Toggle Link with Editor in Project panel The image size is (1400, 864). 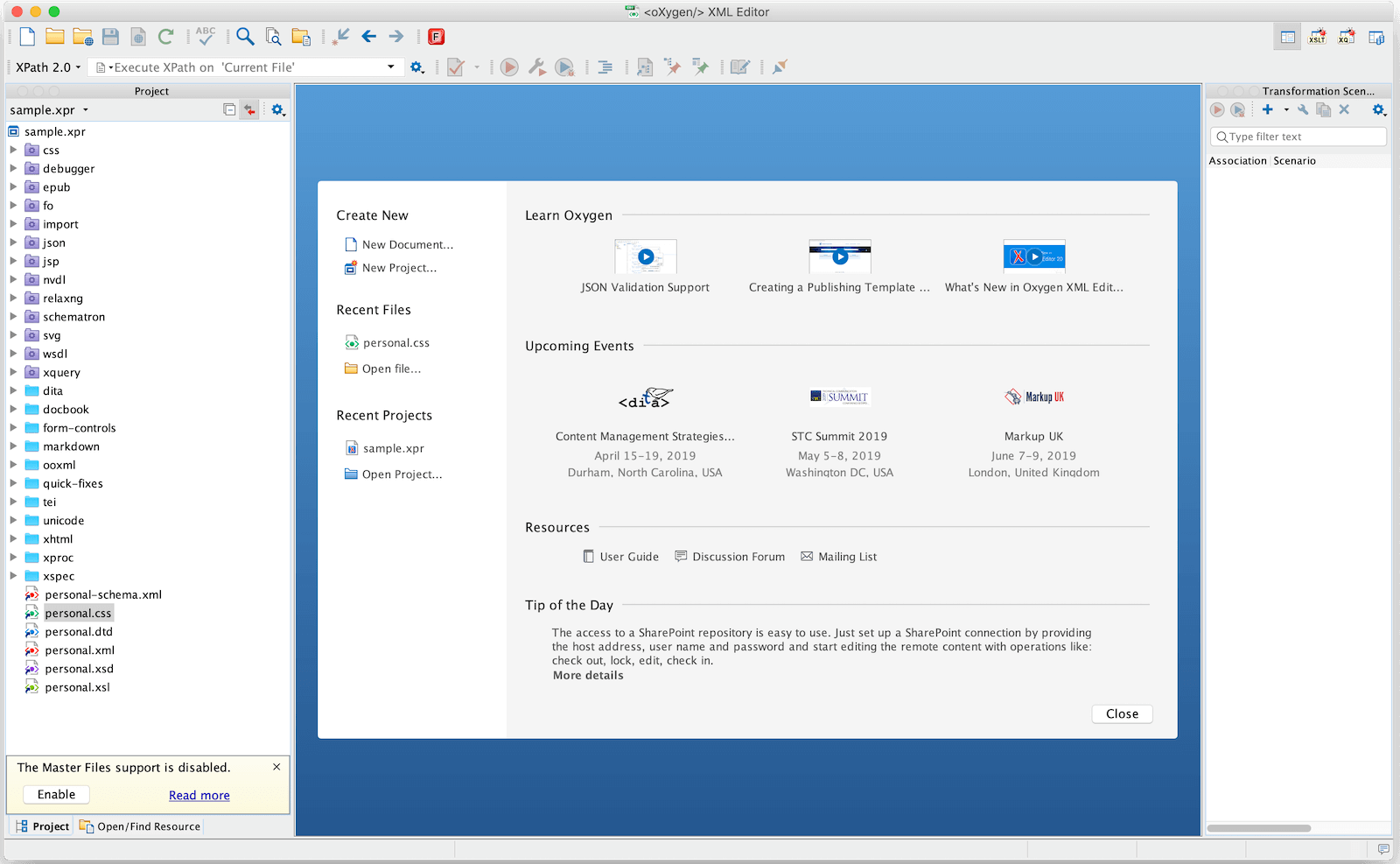[249, 109]
